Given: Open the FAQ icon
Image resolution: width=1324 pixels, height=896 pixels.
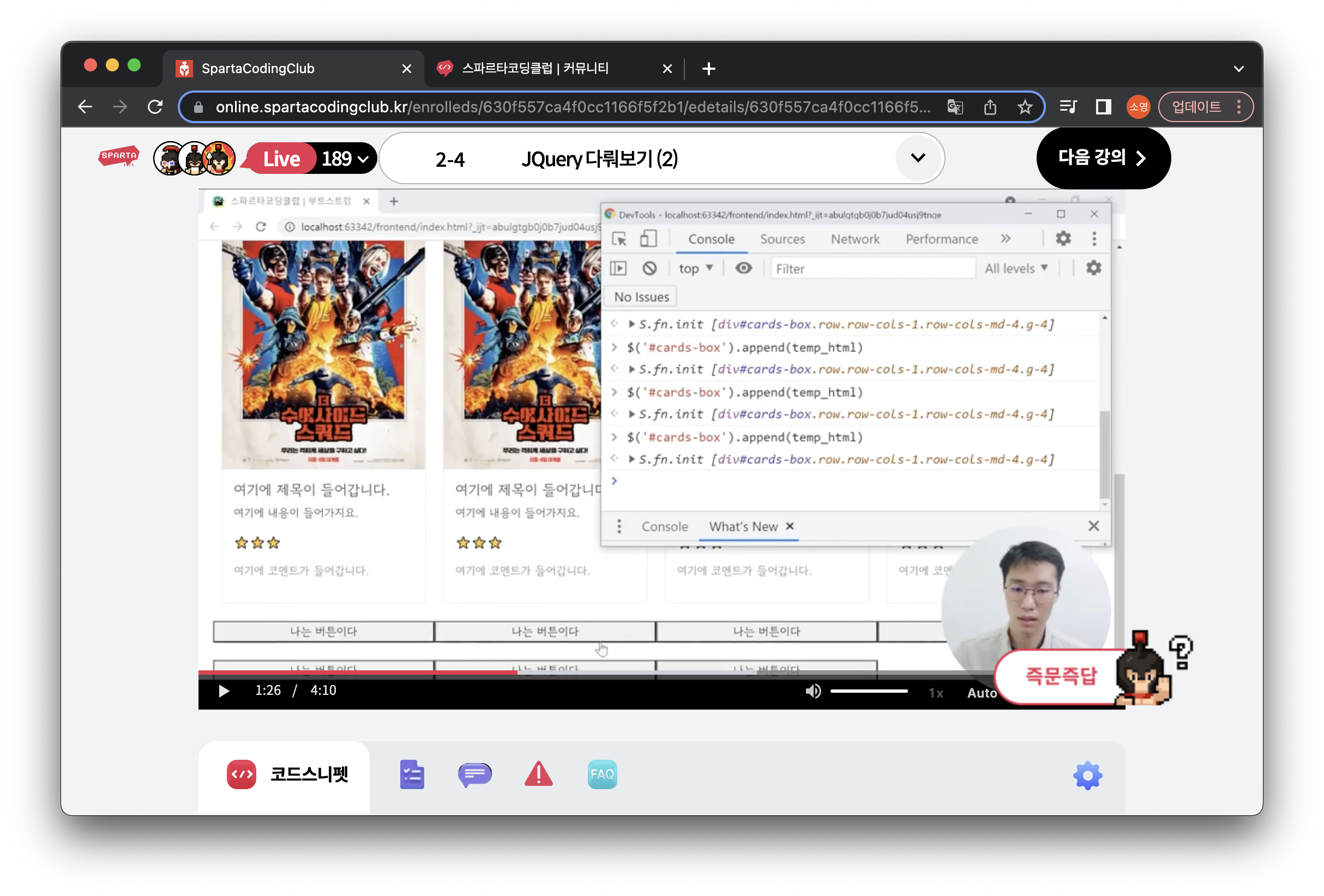Looking at the screenshot, I should coord(602,774).
